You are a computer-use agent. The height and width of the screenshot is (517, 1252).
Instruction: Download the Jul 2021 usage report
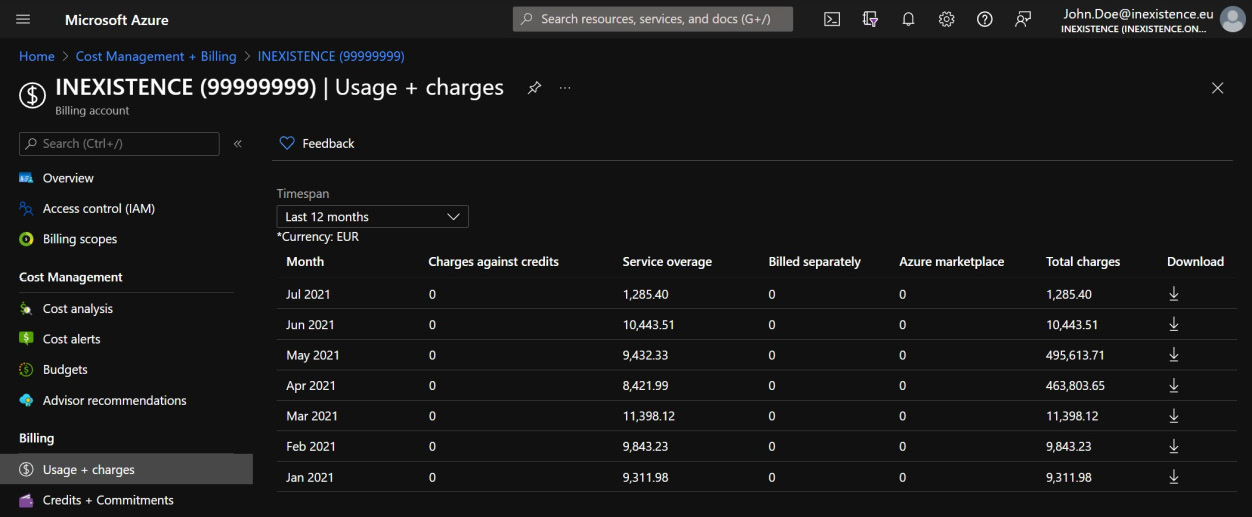pyautogui.click(x=1174, y=294)
